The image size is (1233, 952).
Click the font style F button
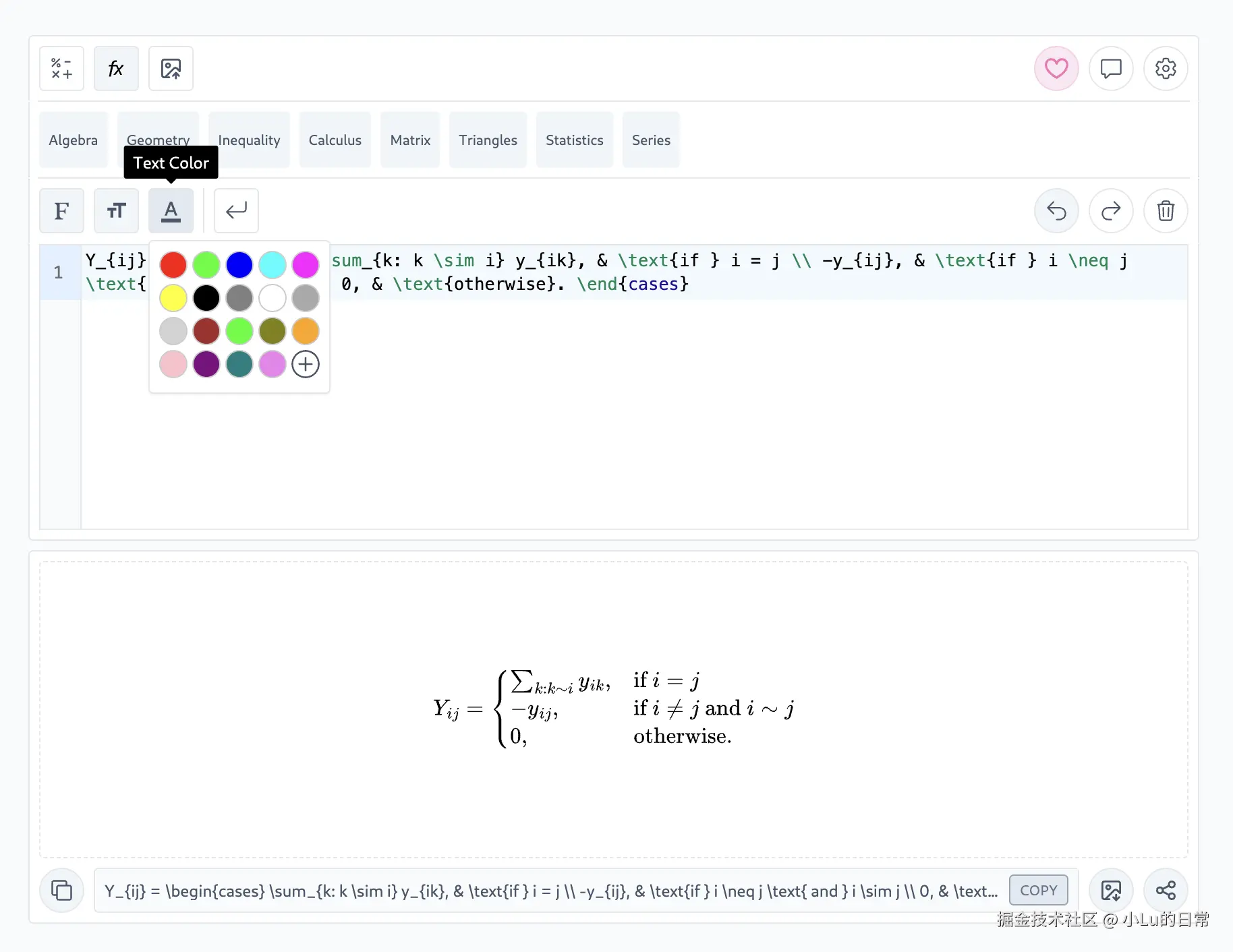pos(61,211)
